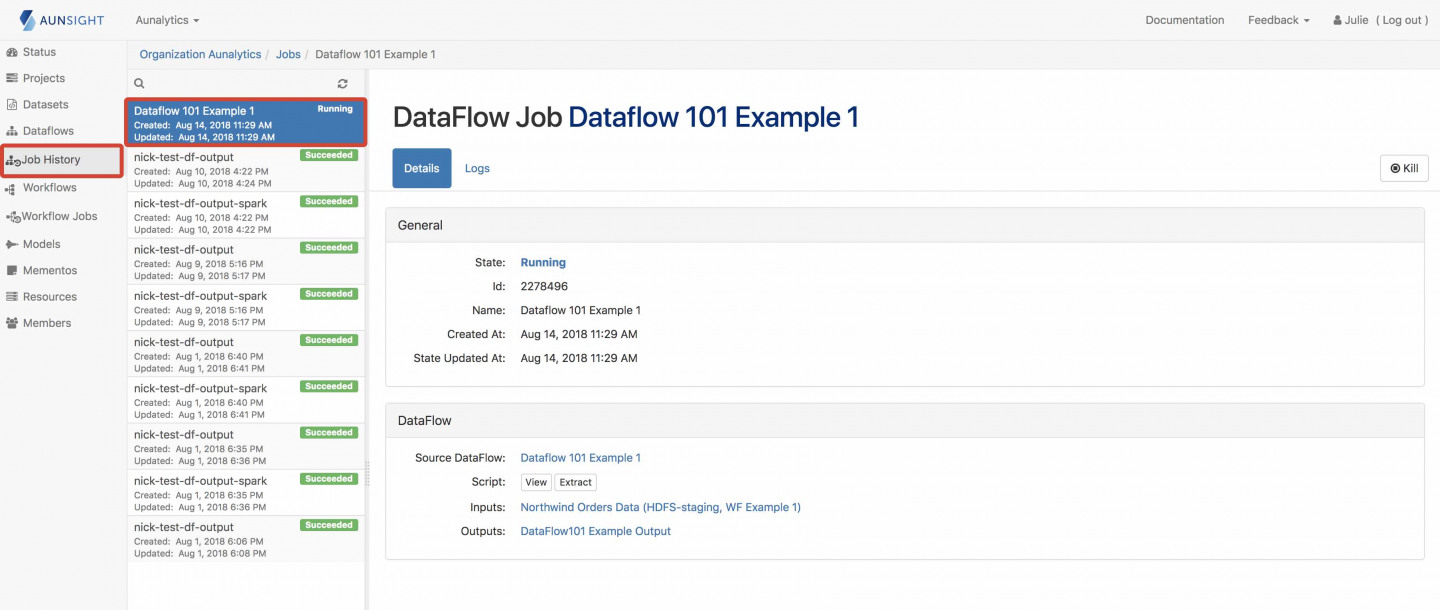Open the Aunalytics organization dropdown

(x=167, y=20)
